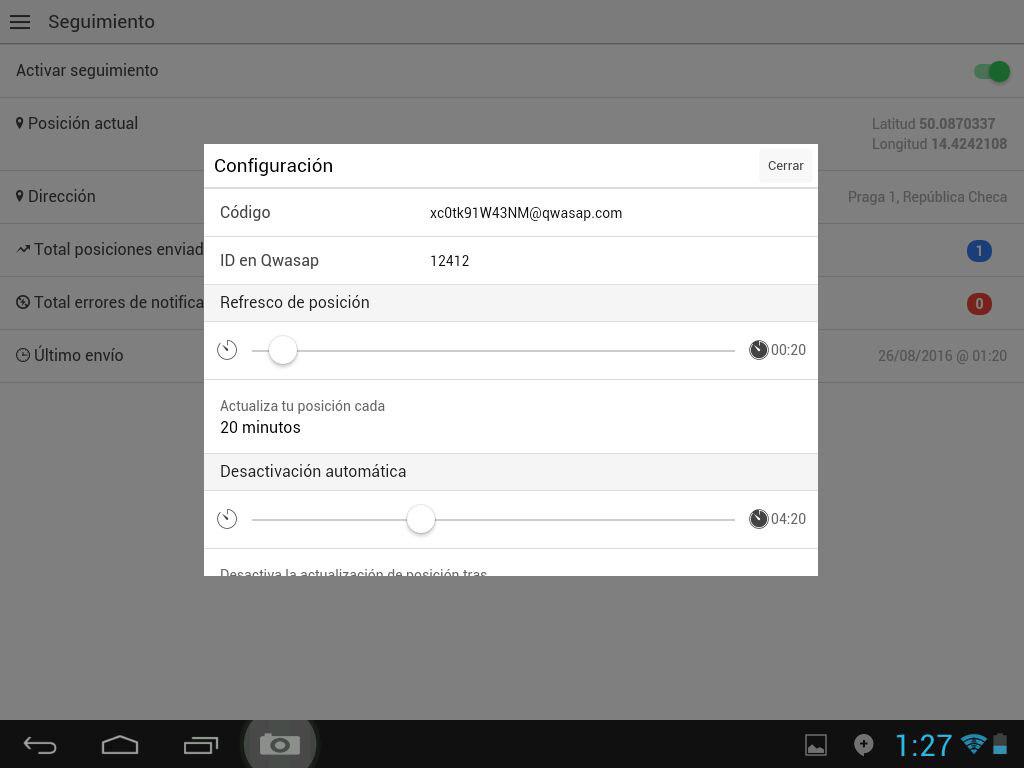1024x768 pixels.
Task: Tap the empty clock icon left of Refresco slider
Action: (227, 350)
